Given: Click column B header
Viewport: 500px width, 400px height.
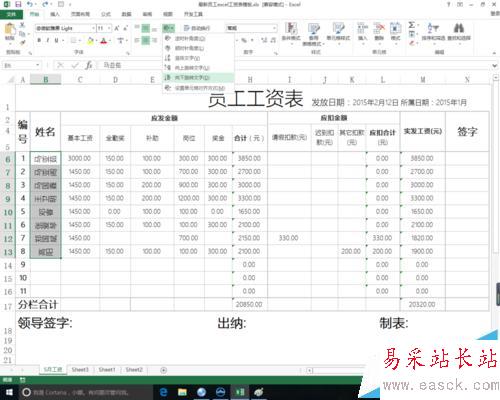Looking at the screenshot, I should click(46, 79).
